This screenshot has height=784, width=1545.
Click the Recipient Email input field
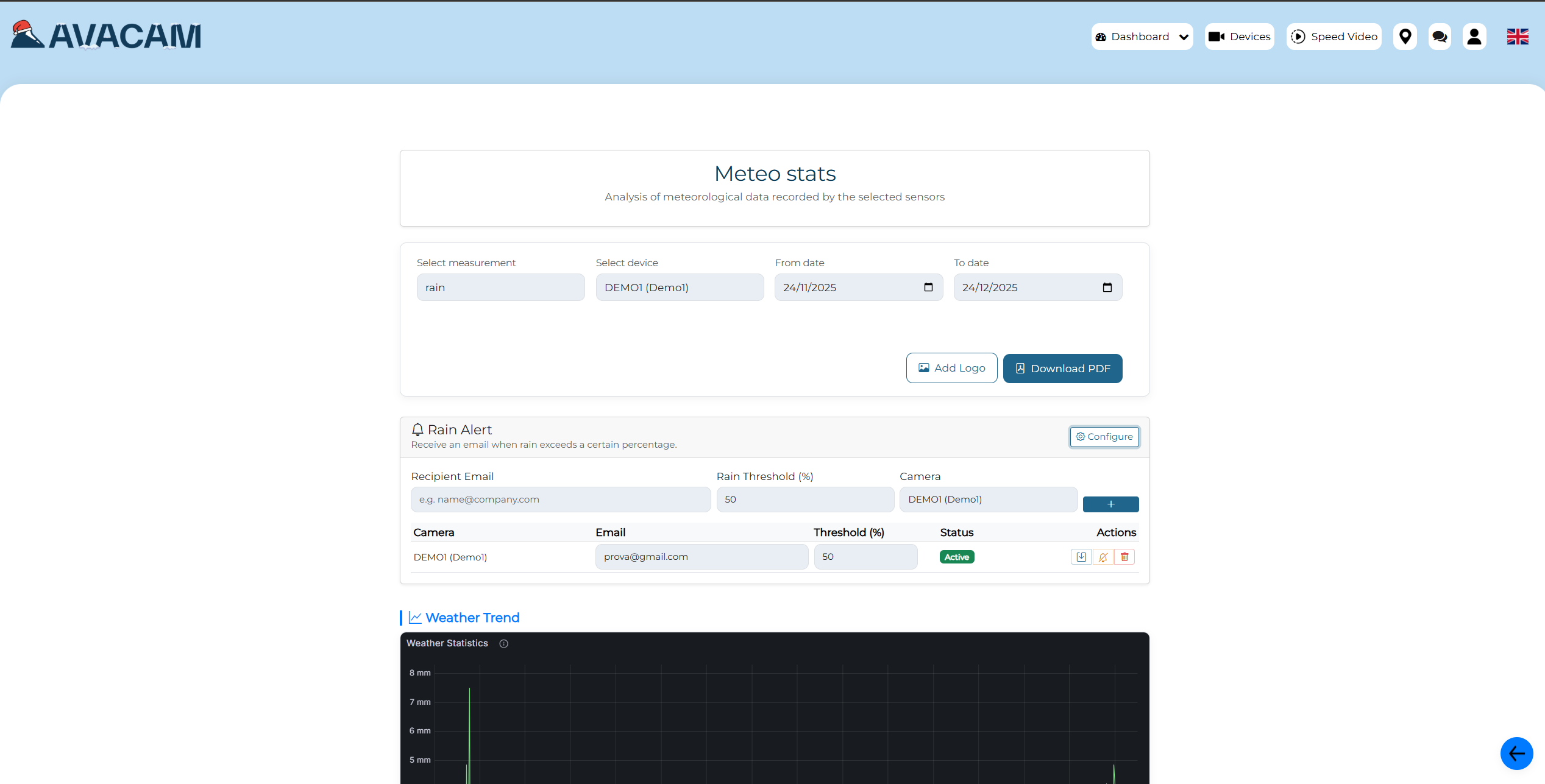coord(560,500)
